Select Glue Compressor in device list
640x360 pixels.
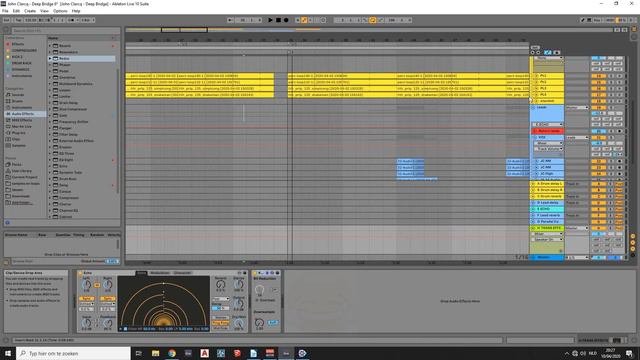pos(73,109)
